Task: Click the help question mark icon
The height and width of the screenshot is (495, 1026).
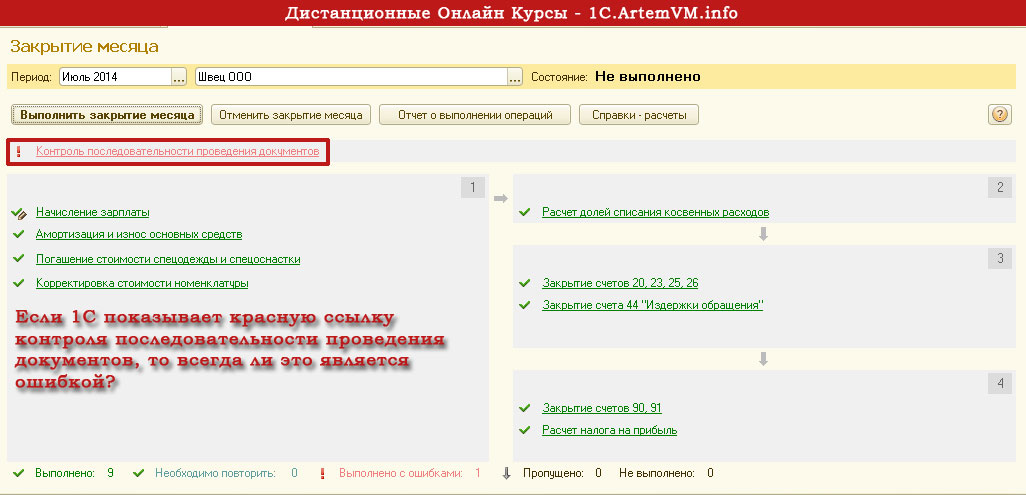Action: [x=999, y=115]
